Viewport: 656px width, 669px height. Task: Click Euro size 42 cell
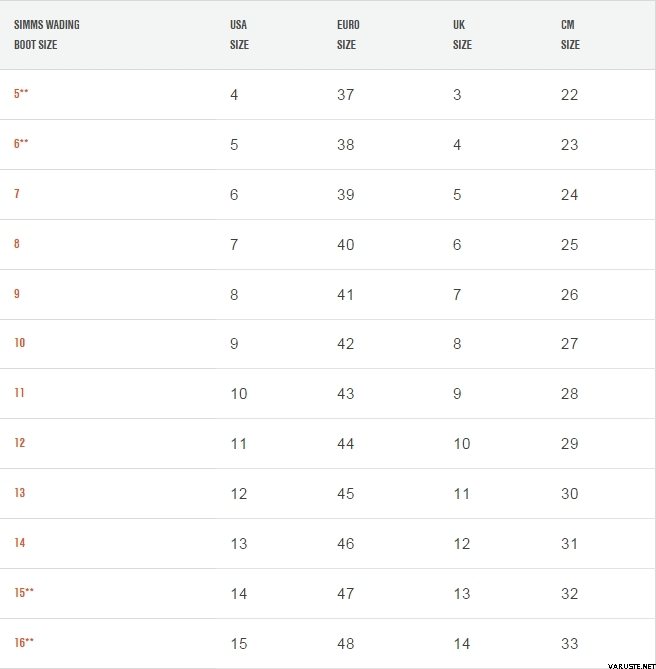tap(345, 344)
